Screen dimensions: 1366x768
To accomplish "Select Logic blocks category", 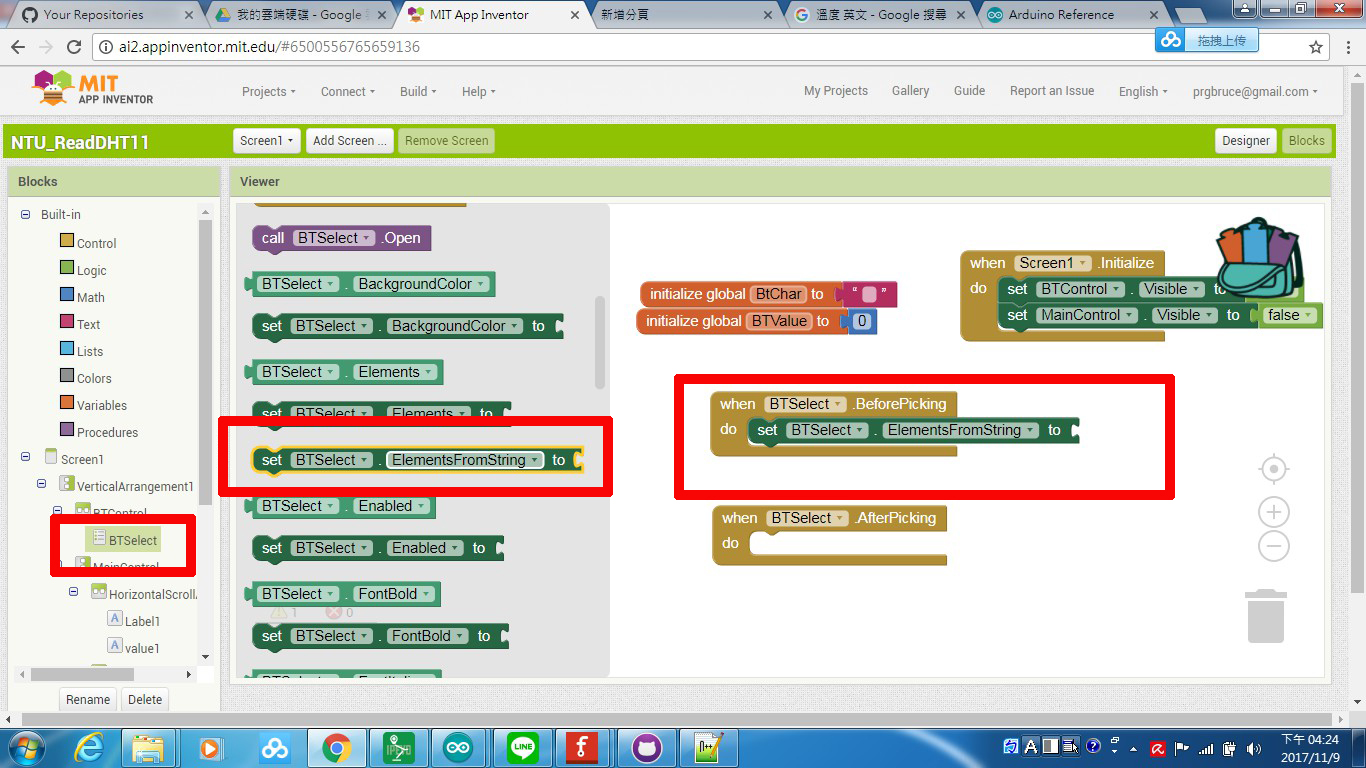I will click(x=91, y=270).
